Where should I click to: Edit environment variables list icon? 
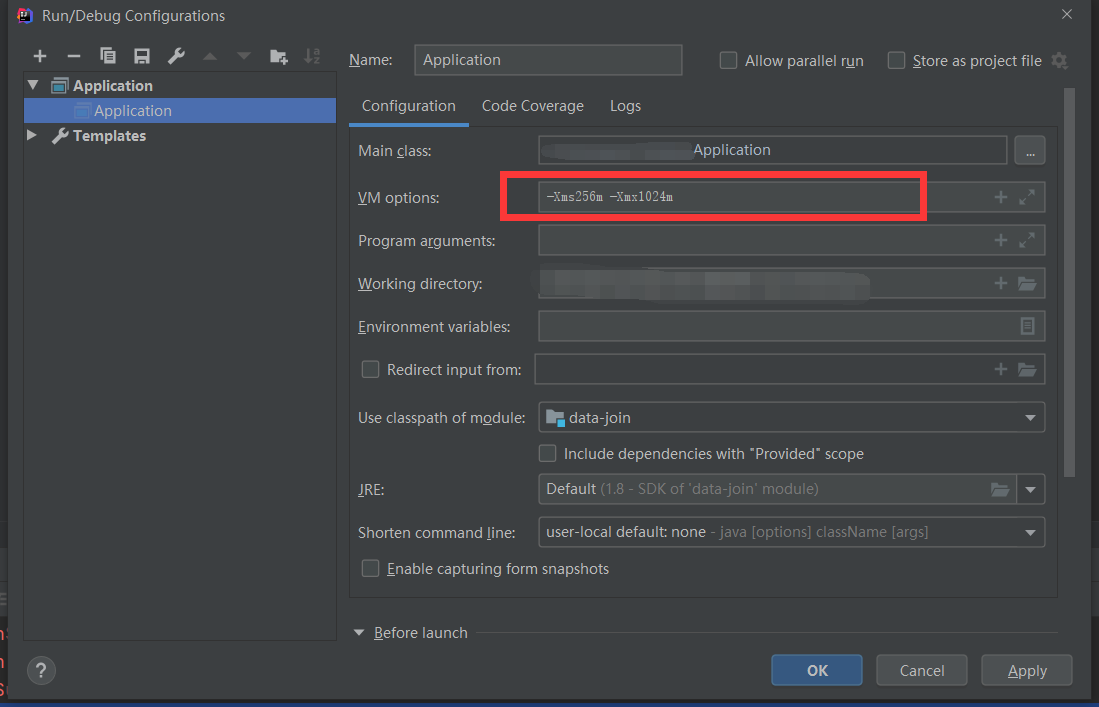[1027, 326]
